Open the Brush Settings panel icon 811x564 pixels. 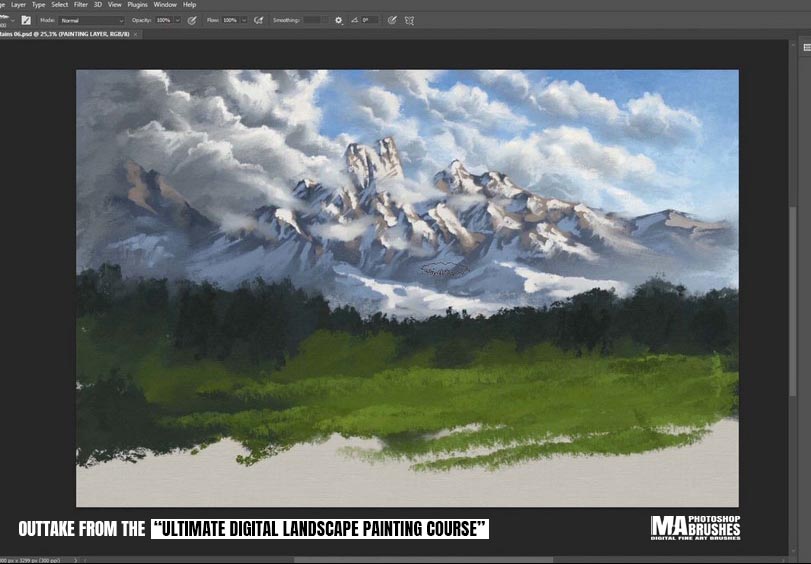click(x=26, y=20)
